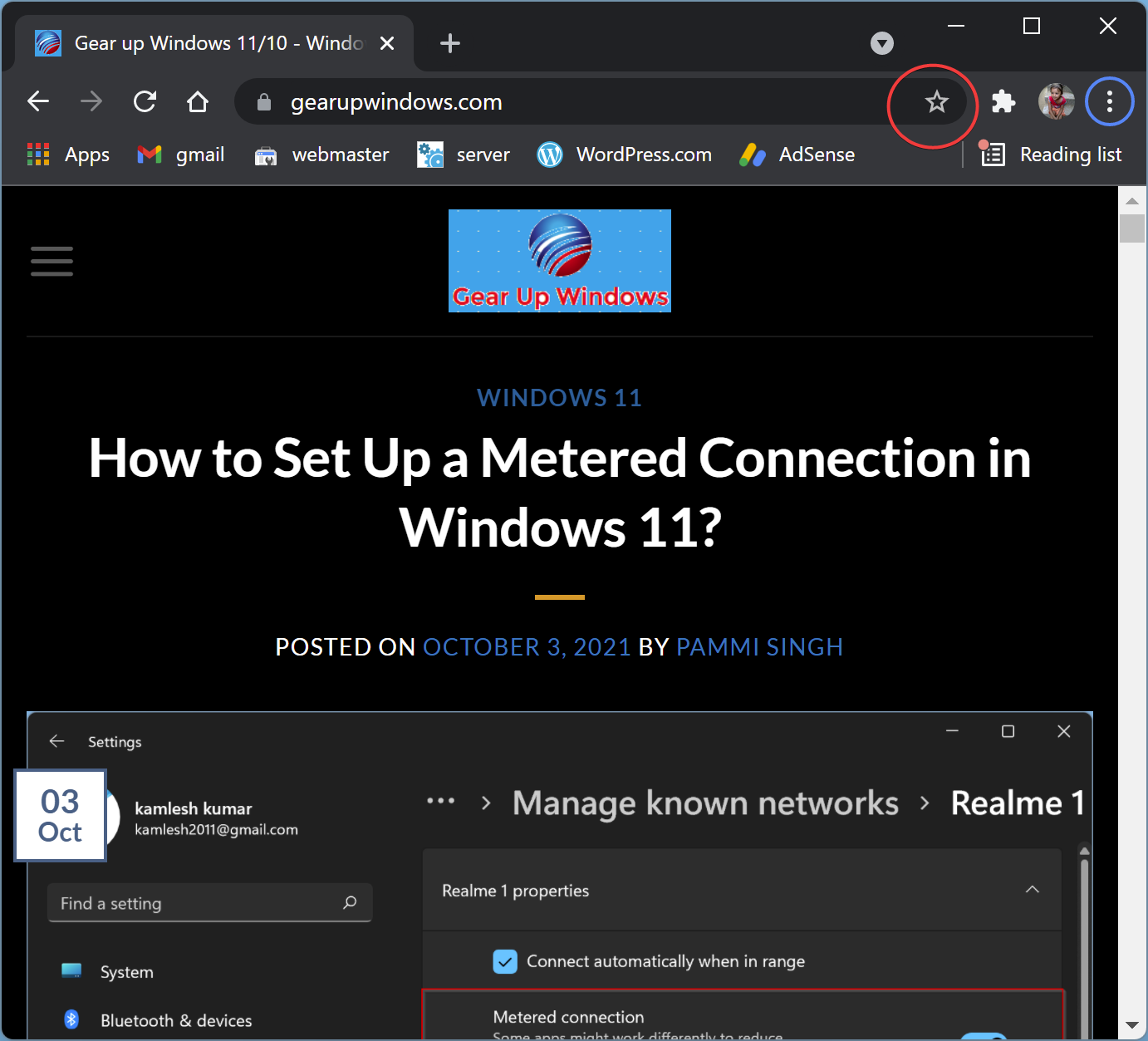Go to the Chrome home page

[x=198, y=101]
